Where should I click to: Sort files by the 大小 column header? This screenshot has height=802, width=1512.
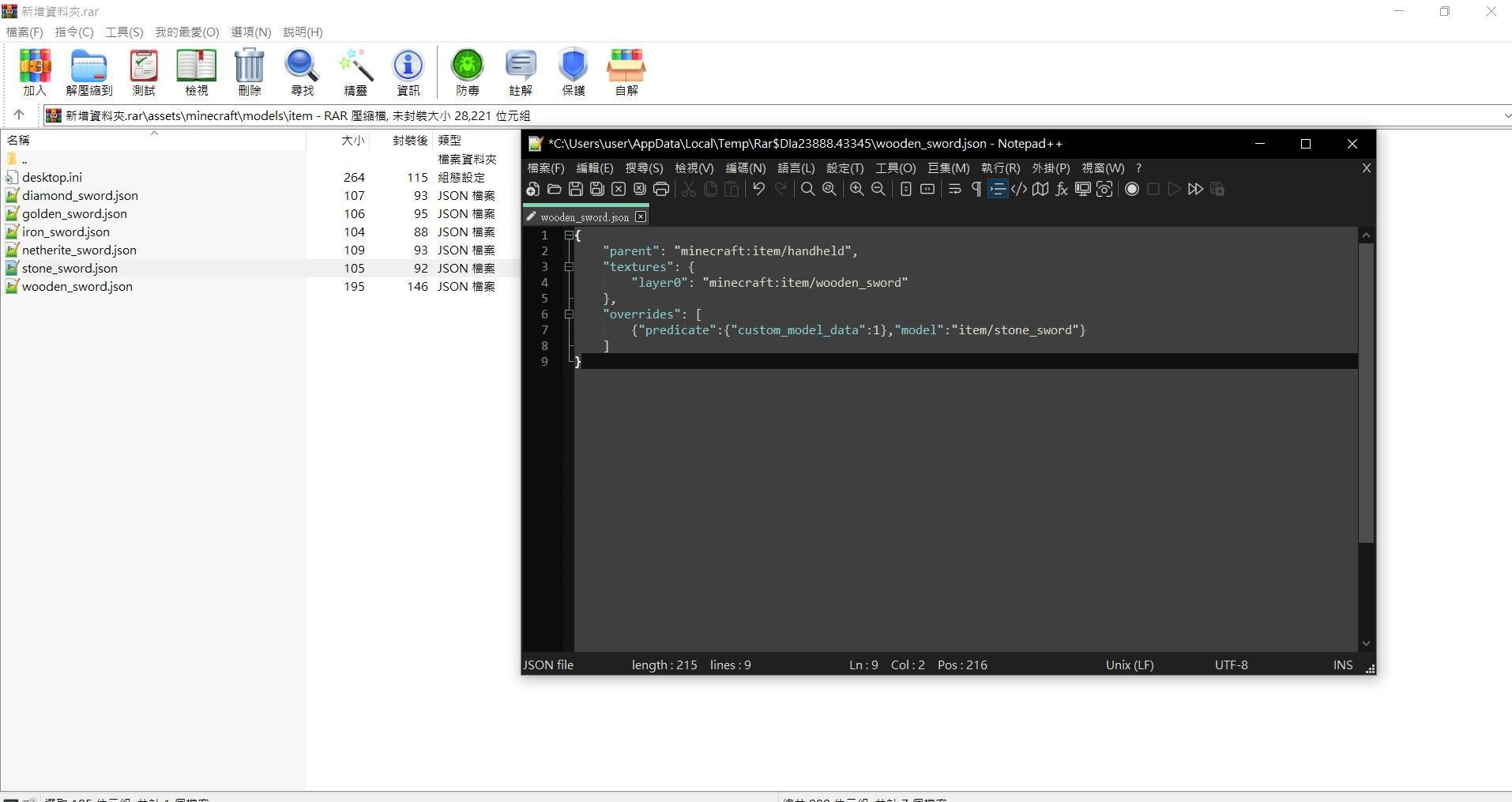352,140
